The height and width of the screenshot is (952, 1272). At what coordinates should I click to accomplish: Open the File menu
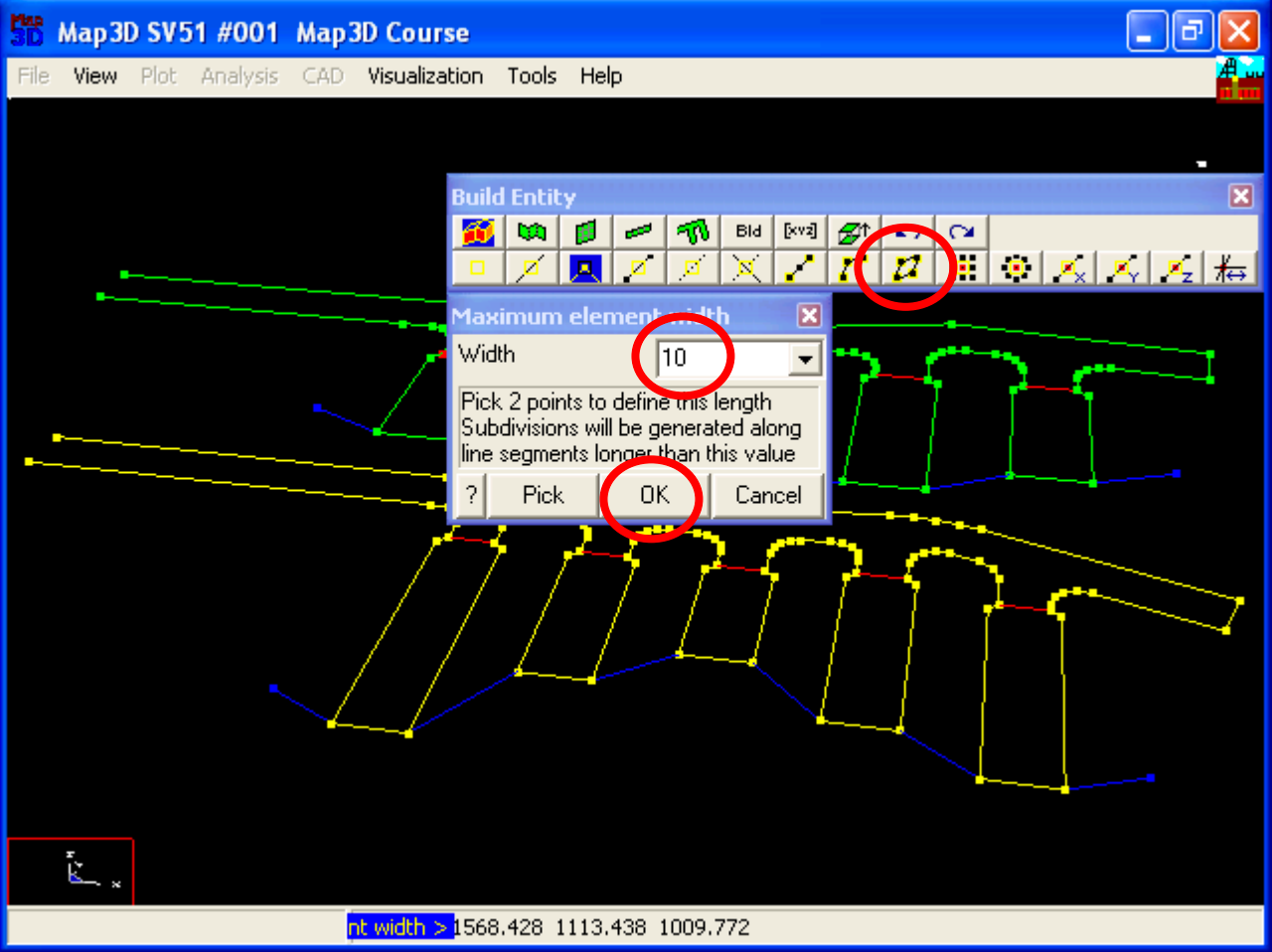(34, 76)
